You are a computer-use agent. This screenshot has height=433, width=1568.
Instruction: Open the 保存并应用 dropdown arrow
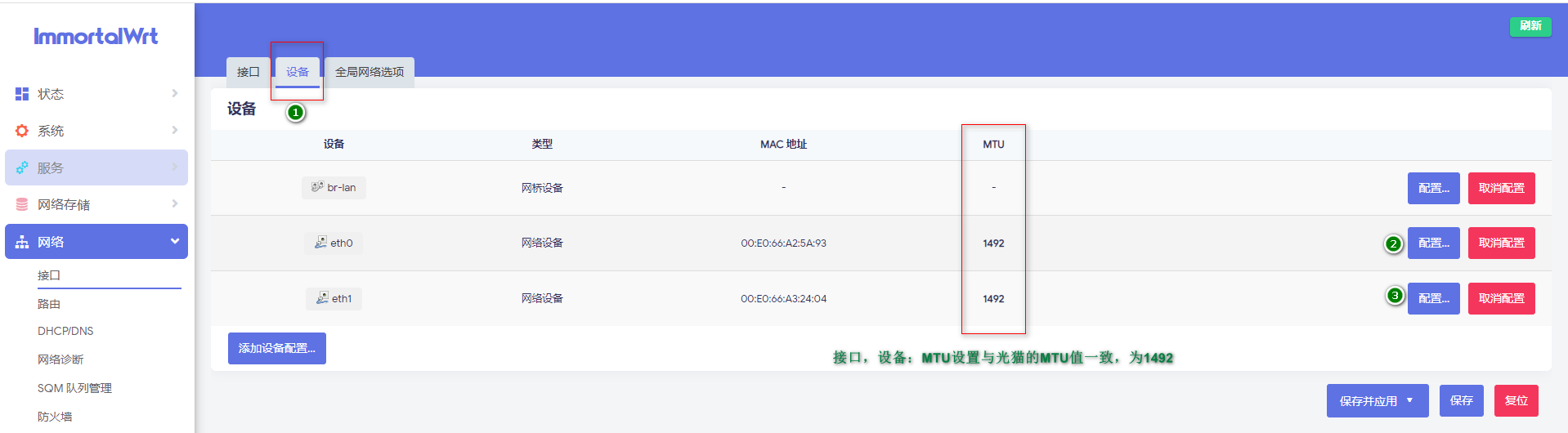pos(1409,400)
